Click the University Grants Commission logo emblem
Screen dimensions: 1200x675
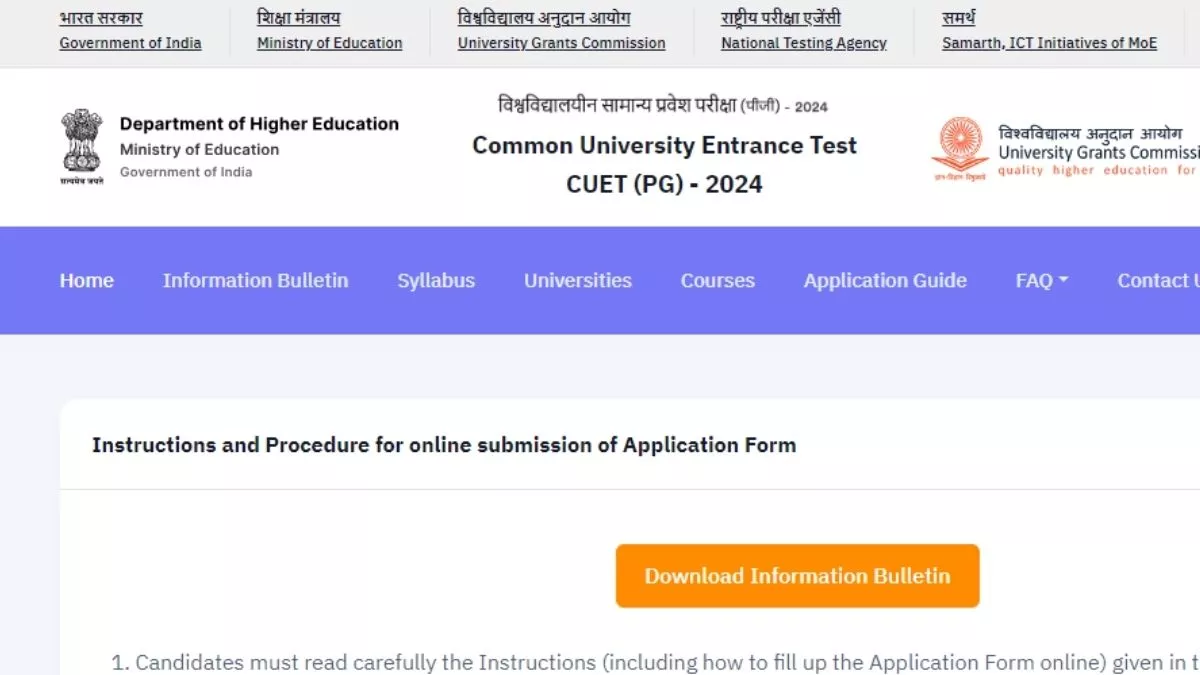960,149
